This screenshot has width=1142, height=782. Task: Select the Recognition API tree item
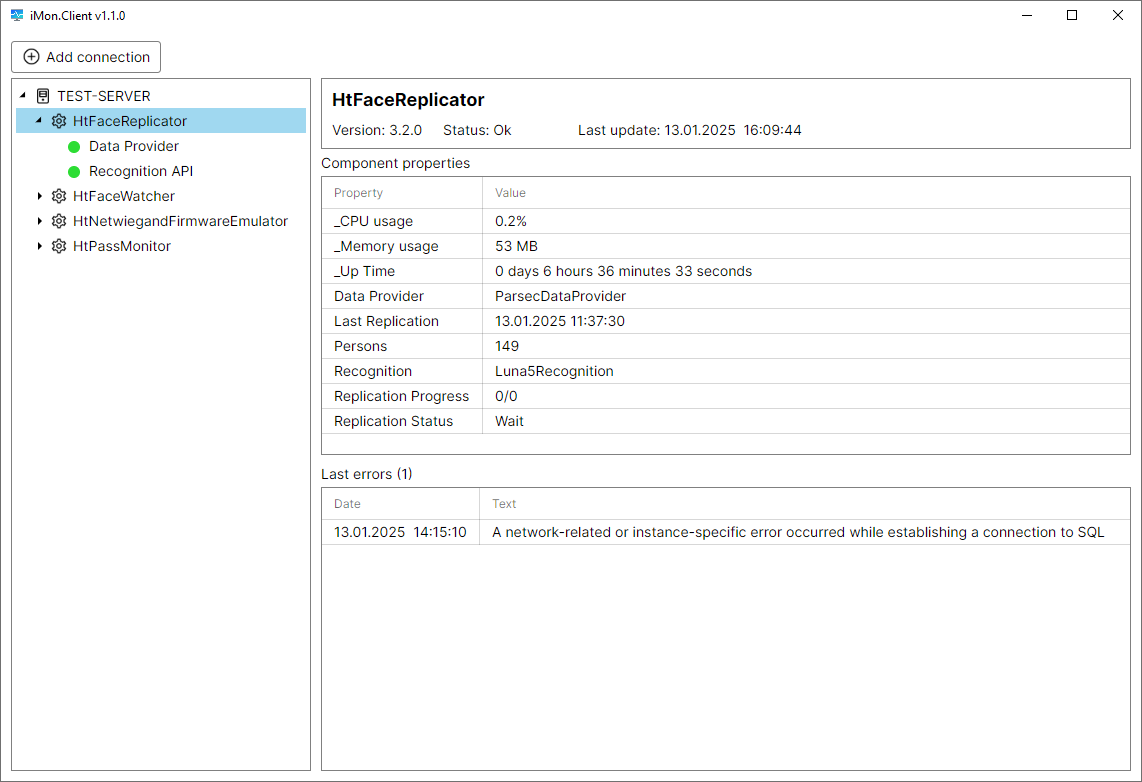(140, 171)
